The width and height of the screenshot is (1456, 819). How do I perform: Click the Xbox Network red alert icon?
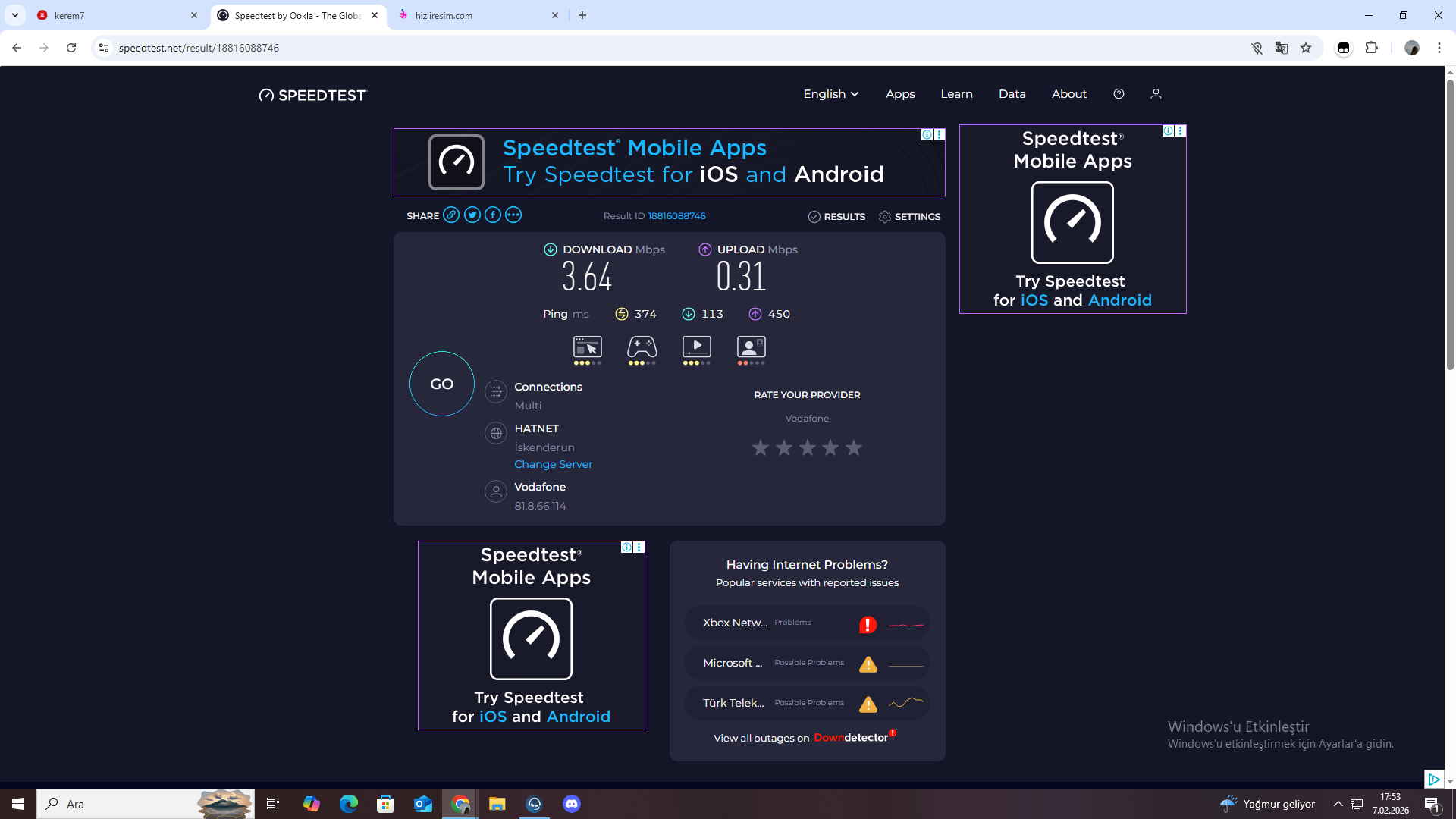(868, 624)
